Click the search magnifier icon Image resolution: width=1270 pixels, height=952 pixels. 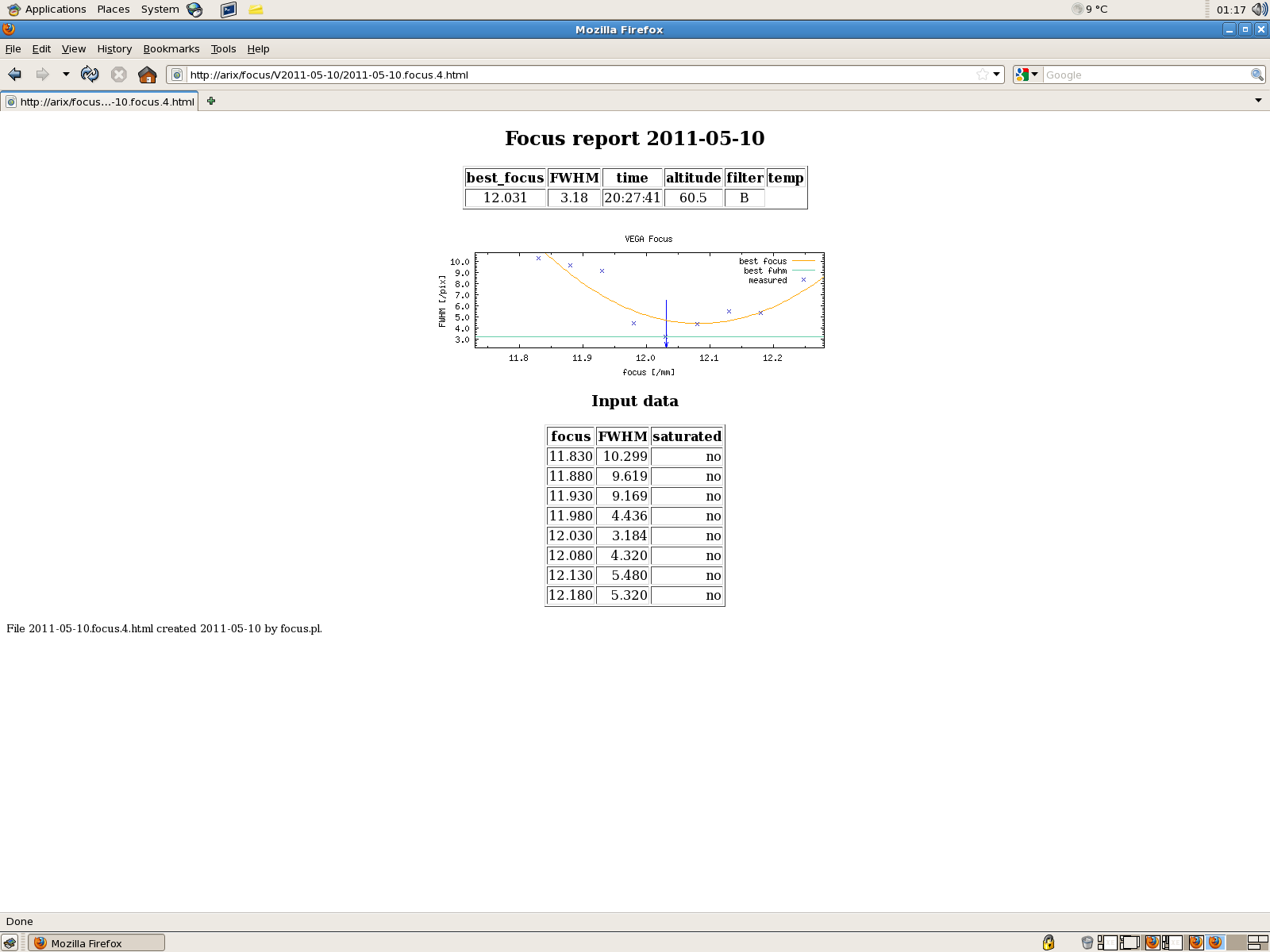[1257, 75]
